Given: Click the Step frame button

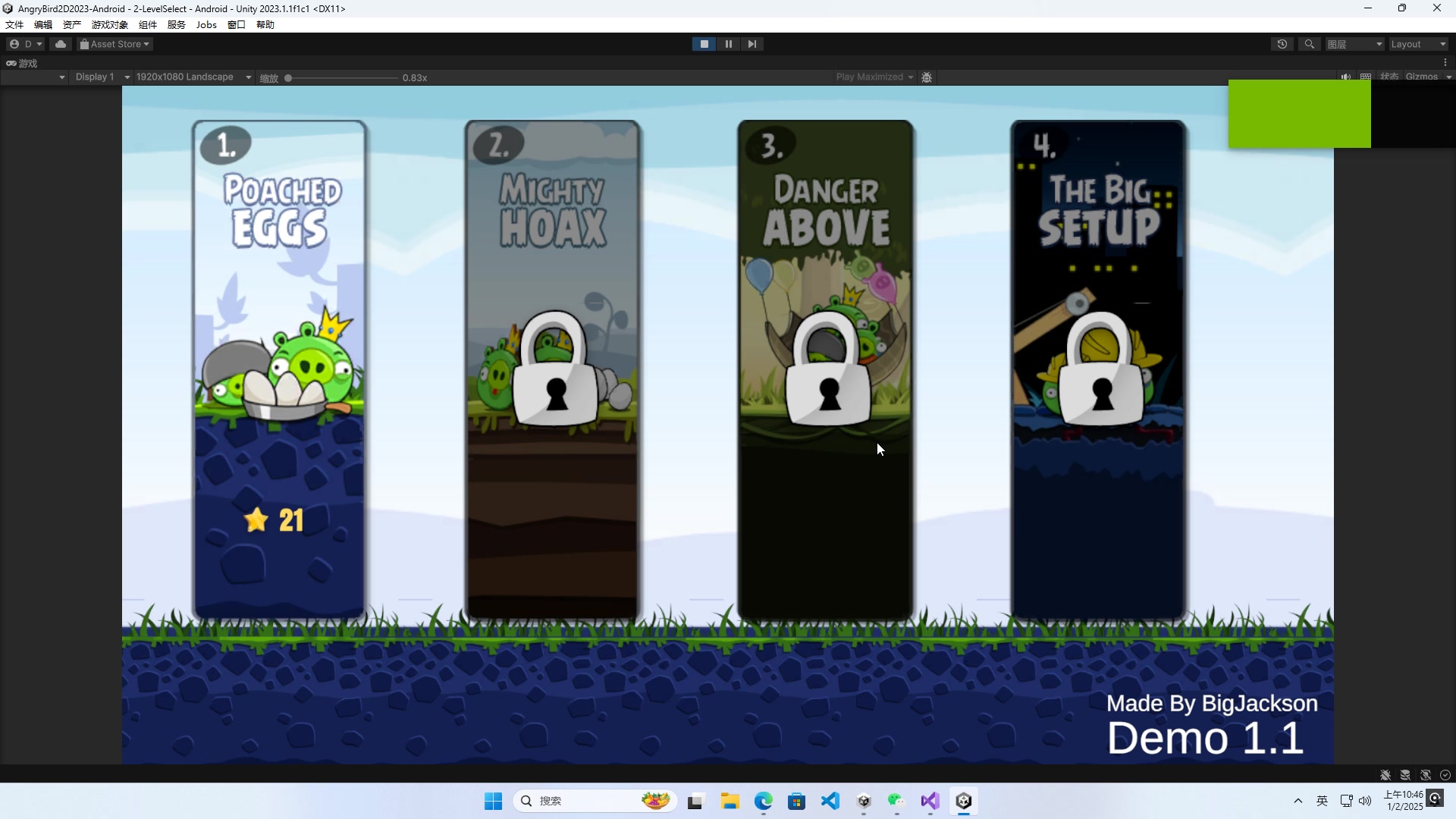Looking at the screenshot, I should tap(752, 44).
